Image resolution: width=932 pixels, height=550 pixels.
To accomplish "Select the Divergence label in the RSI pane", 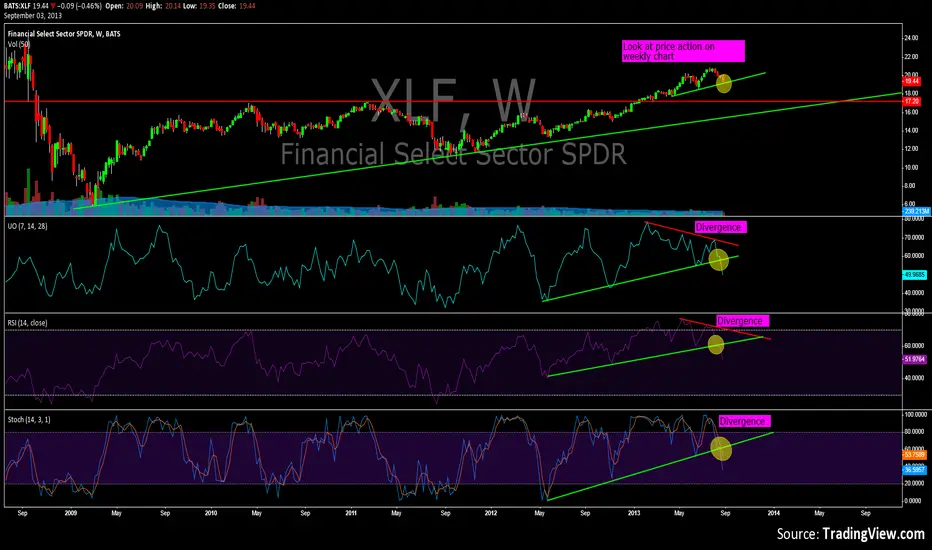I will pos(742,321).
